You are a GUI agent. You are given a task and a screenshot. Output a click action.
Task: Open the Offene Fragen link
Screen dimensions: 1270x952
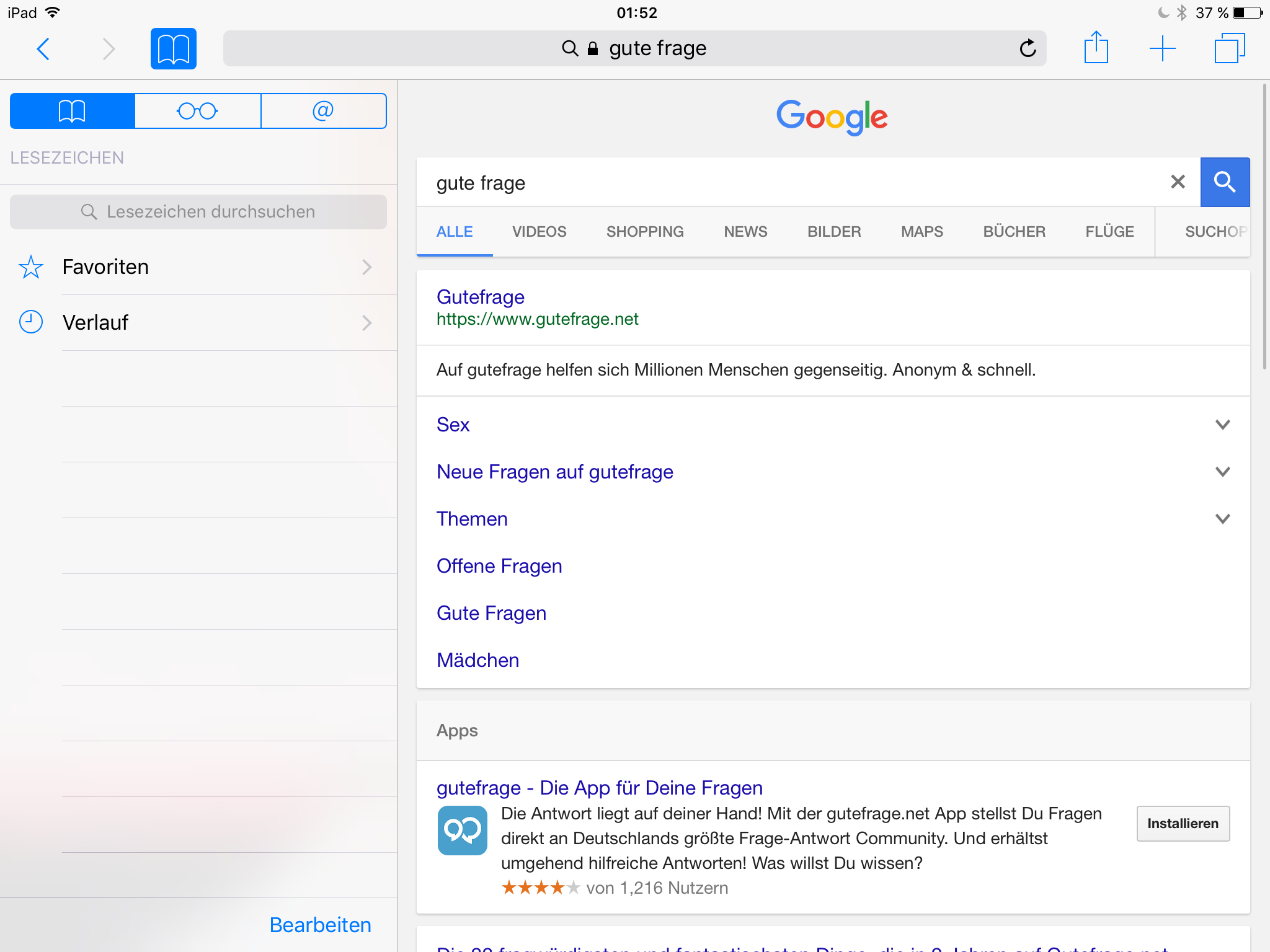(499, 566)
